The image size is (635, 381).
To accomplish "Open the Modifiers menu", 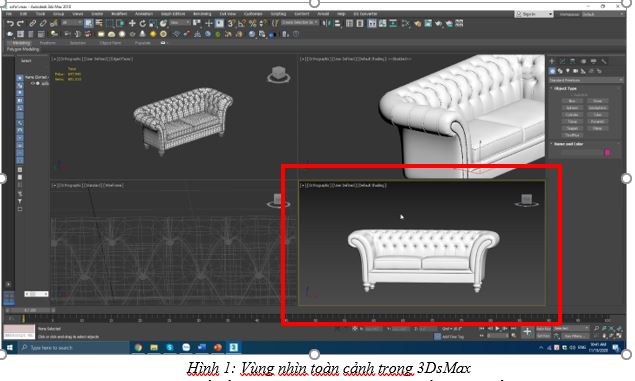I will (119, 14).
